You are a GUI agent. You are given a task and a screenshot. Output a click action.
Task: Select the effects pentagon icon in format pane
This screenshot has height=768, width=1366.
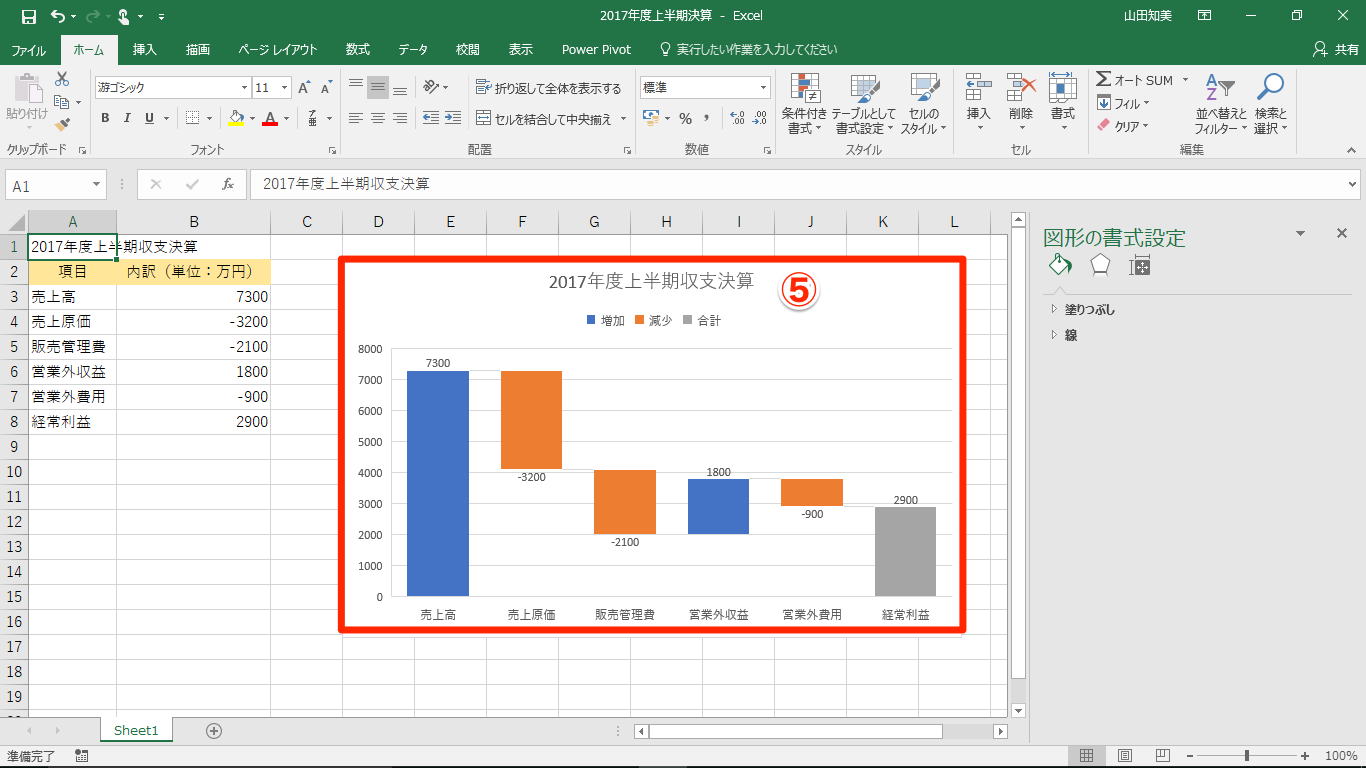point(1100,265)
